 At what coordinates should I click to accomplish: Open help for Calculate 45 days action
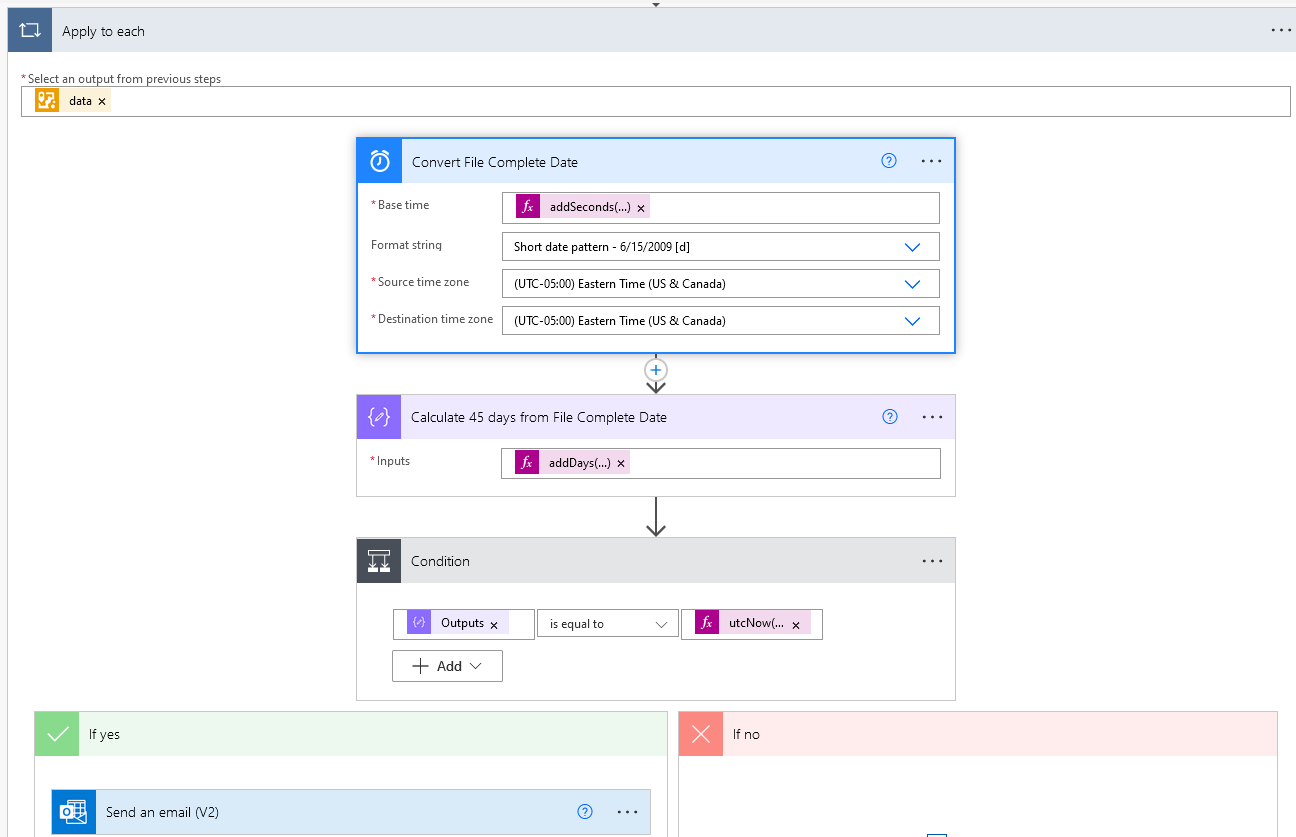point(890,417)
